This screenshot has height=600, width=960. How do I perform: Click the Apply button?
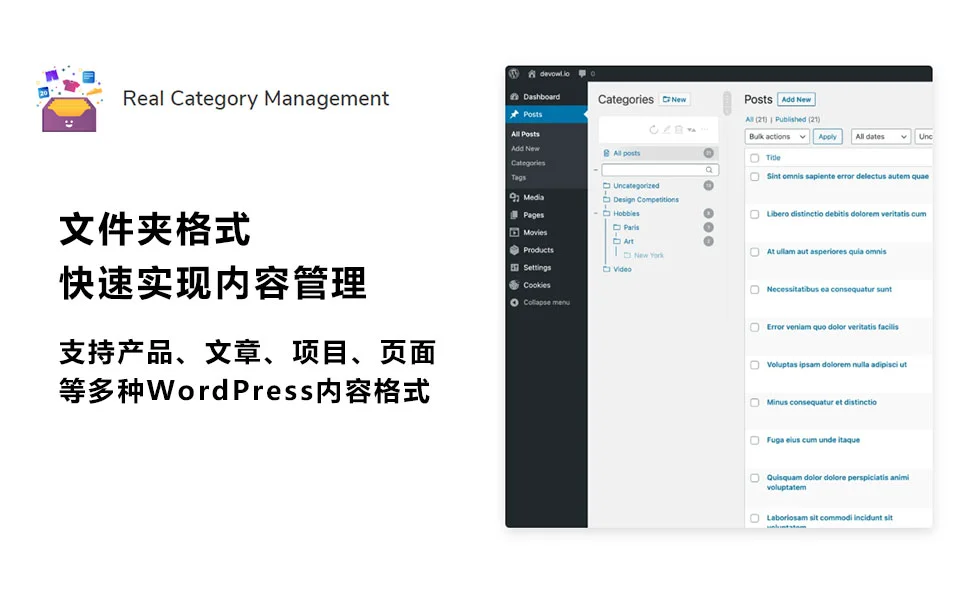[x=828, y=137]
